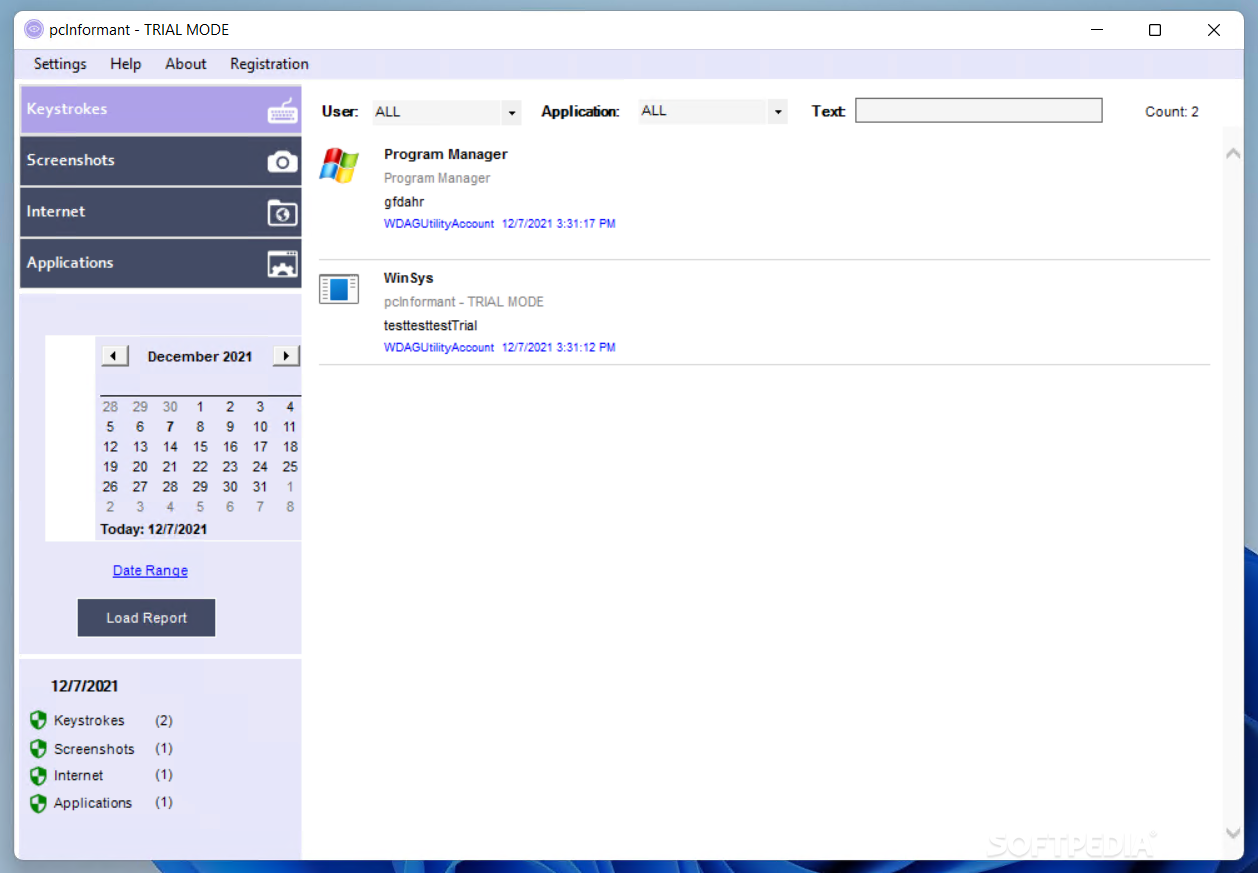Click the Internet (1) summary row
This screenshot has width=1258, height=873.
(x=102, y=776)
